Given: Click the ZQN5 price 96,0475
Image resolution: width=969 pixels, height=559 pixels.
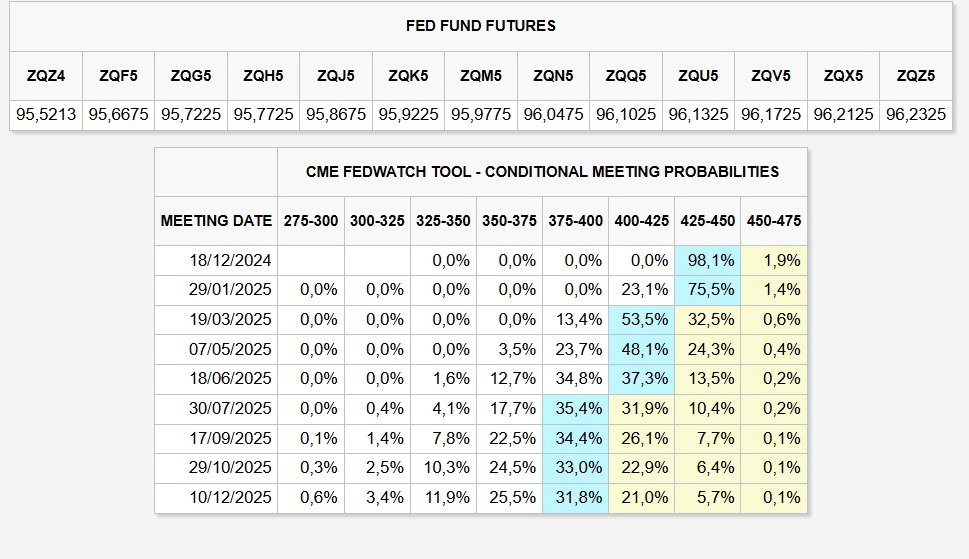Looking at the screenshot, I should click(553, 114).
